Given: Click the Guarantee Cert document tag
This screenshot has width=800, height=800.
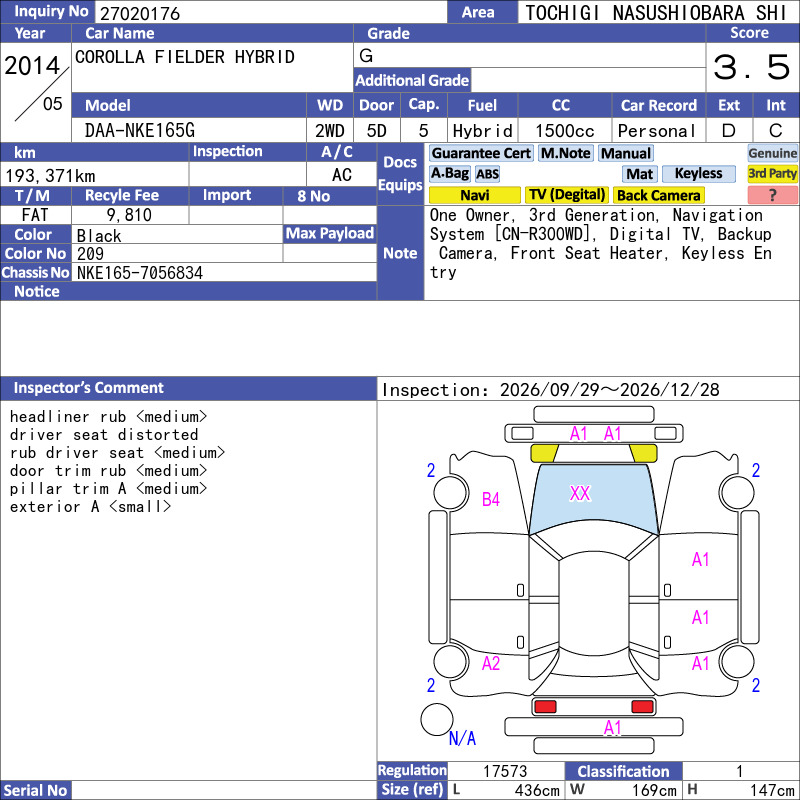Looking at the screenshot, I should tap(481, 153).
